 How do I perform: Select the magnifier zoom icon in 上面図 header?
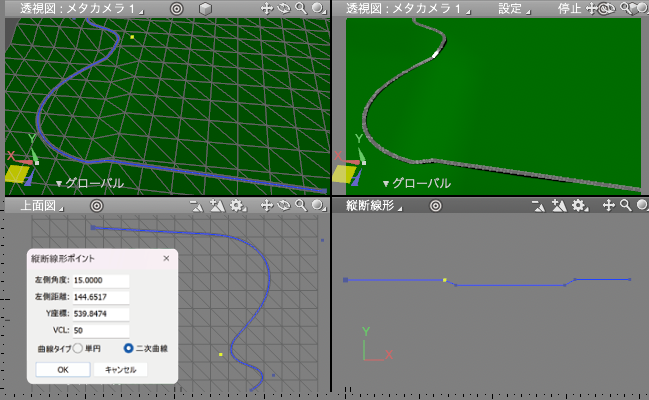[301, 205]
